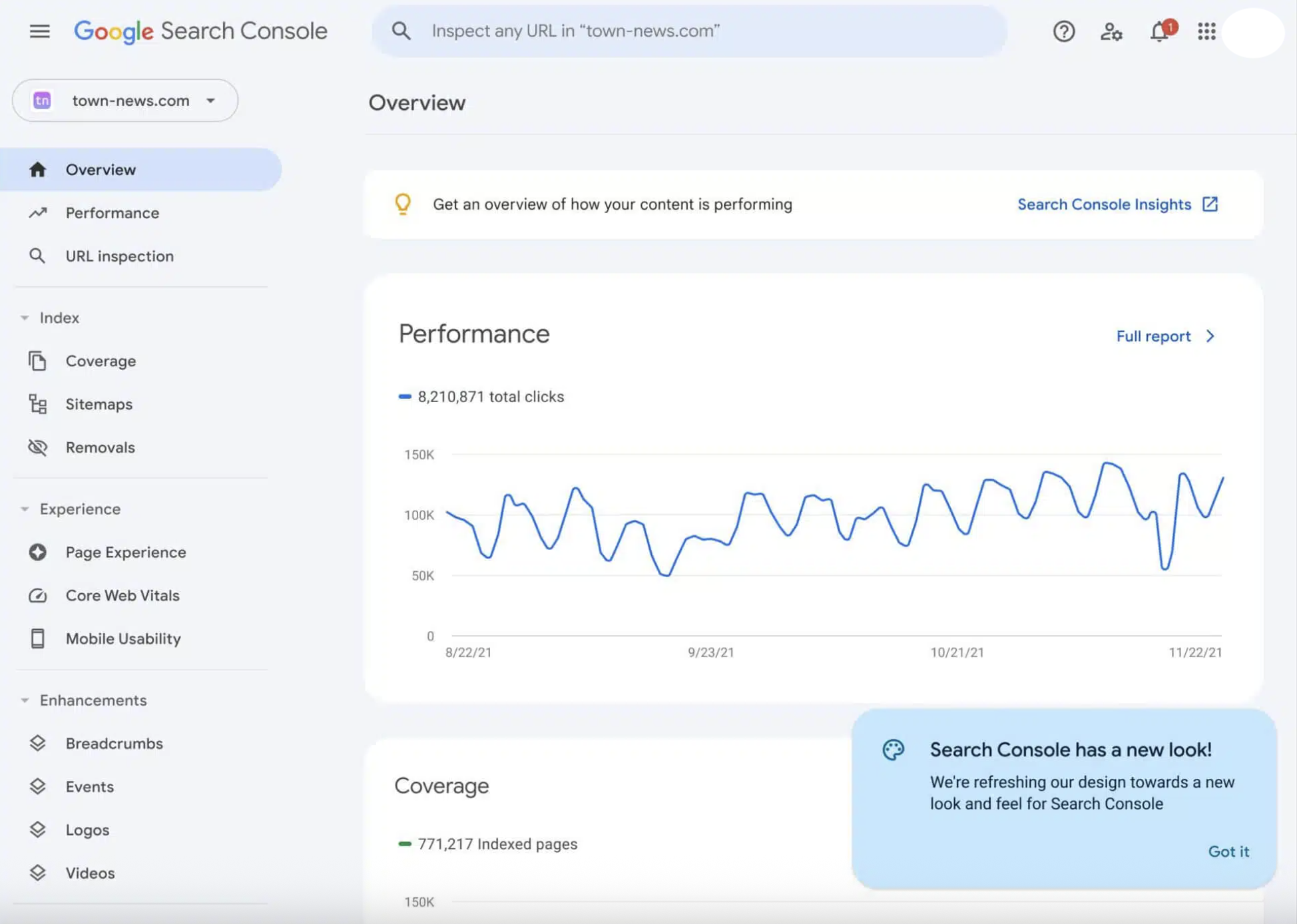Viewport: 1297px width, 924px height.
Task: Open the notifications bell
Action: [1159, 31]
